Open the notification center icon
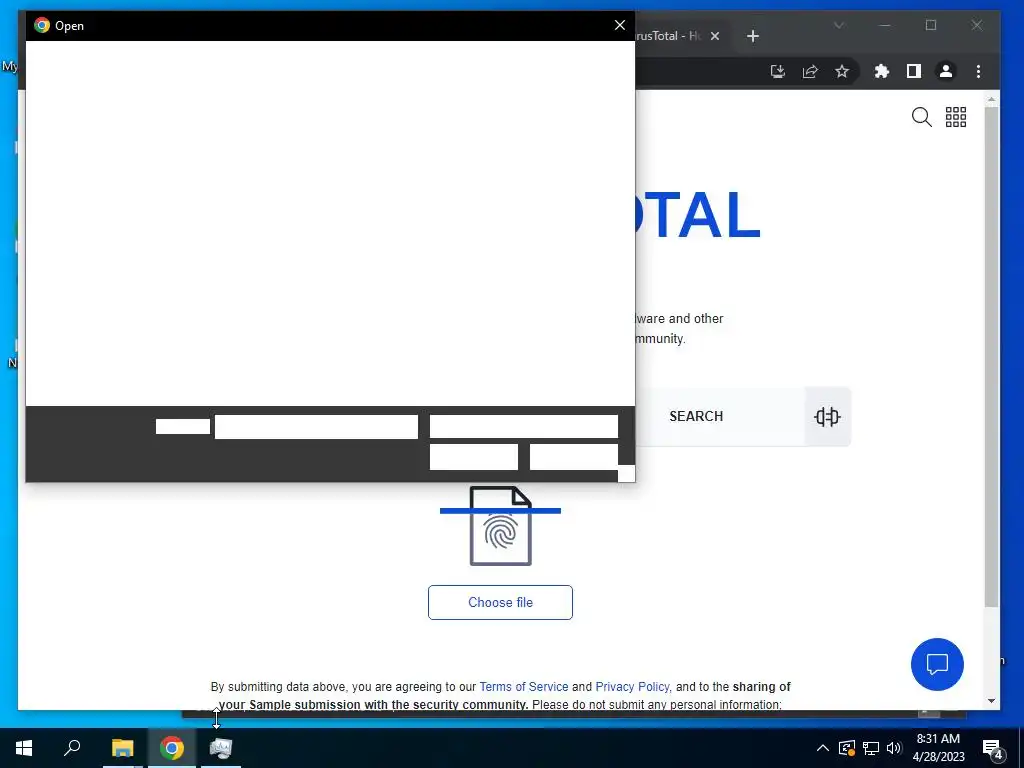The height and width of the screenshot is (768, 1024). click(993, 749)
